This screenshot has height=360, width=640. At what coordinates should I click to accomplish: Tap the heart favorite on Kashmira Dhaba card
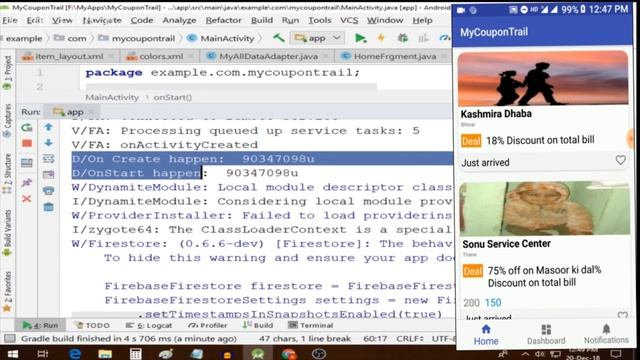coord(620,160)
